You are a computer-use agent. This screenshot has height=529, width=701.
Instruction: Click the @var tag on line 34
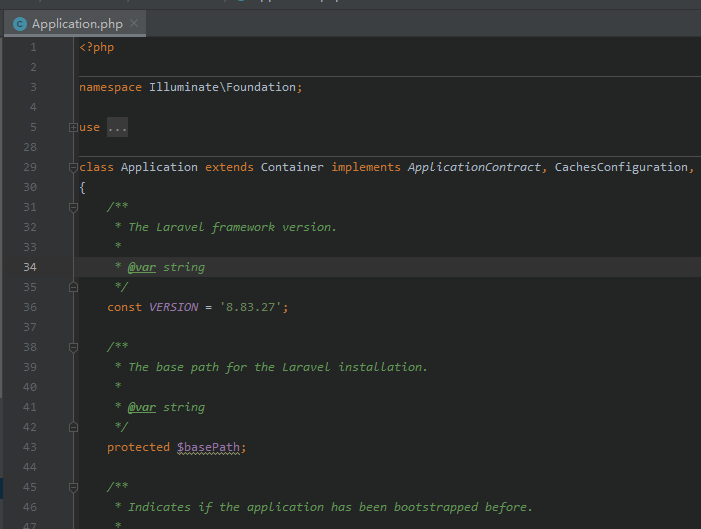pyautogui.click(x=142, y=267)
